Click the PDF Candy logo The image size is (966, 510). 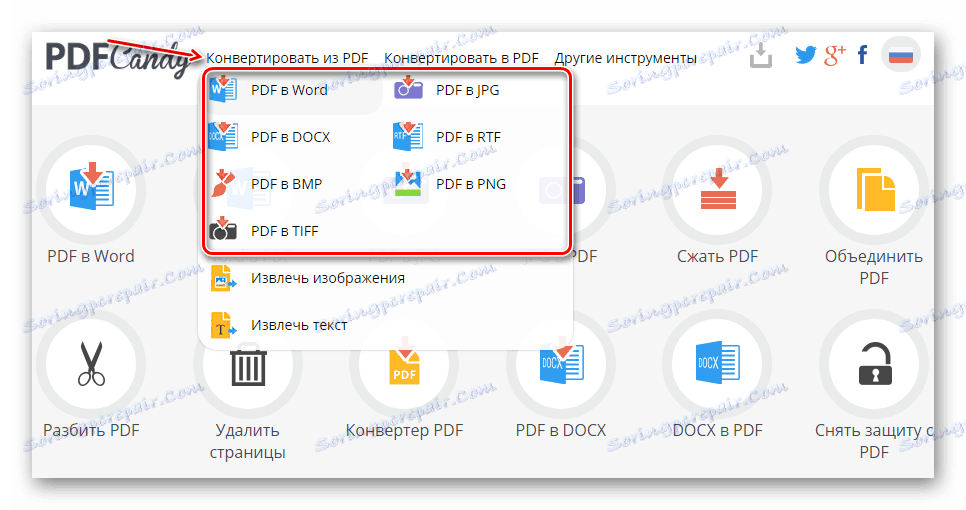pos(118,59)
